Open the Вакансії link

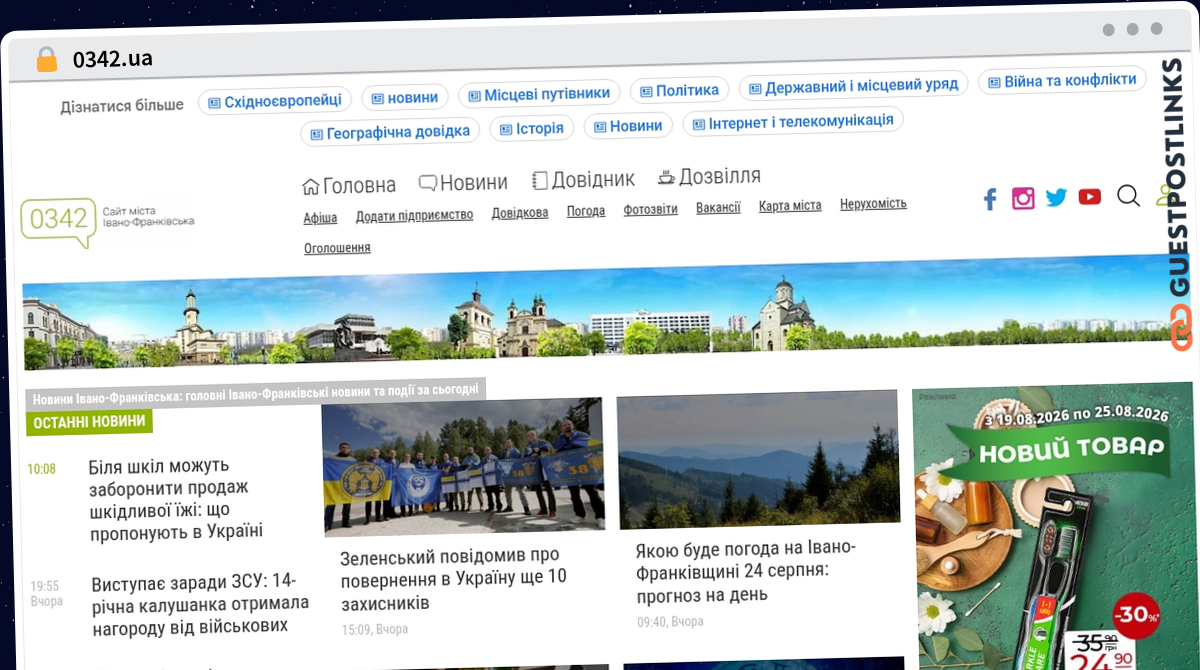coord(718,207)
